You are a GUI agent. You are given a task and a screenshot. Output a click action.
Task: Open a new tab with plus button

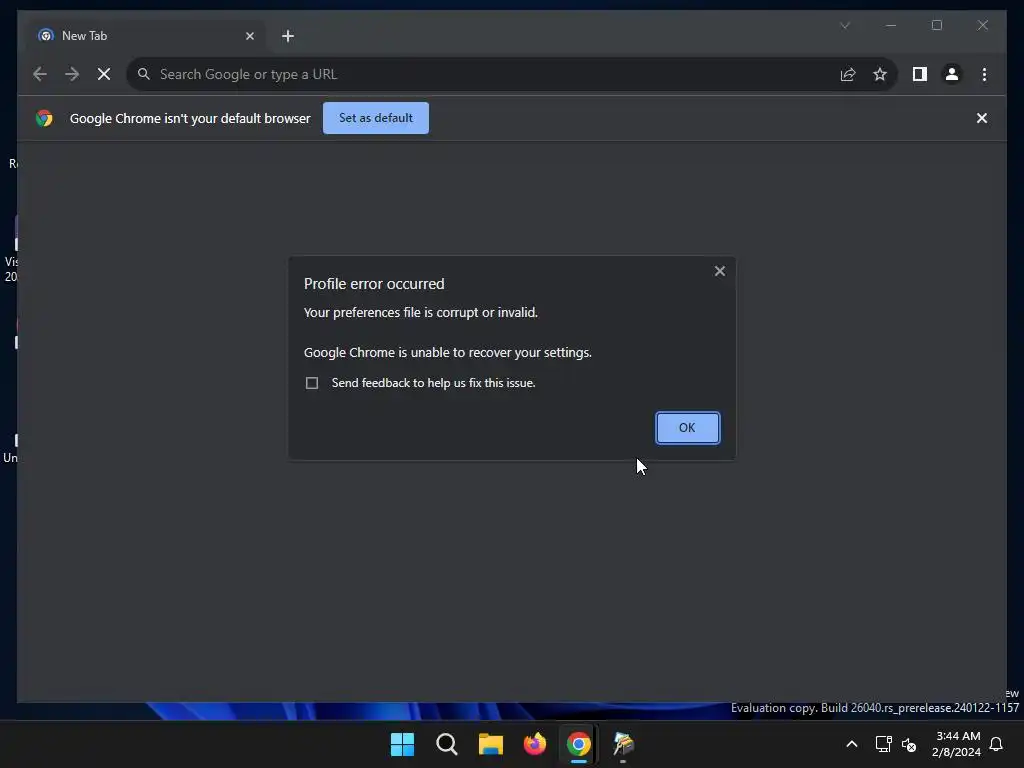288,36
